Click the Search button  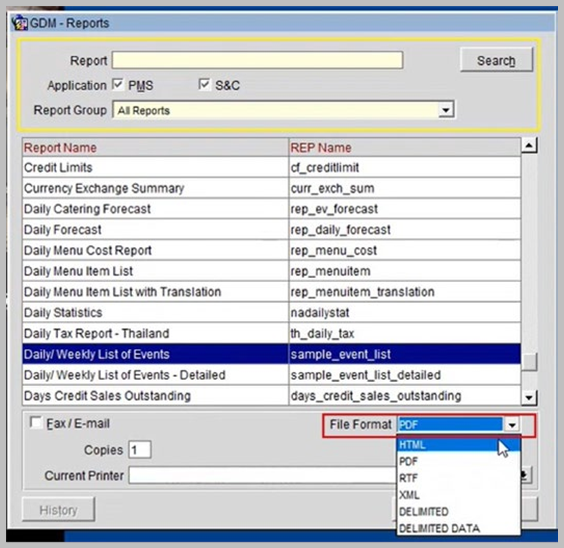496,60
